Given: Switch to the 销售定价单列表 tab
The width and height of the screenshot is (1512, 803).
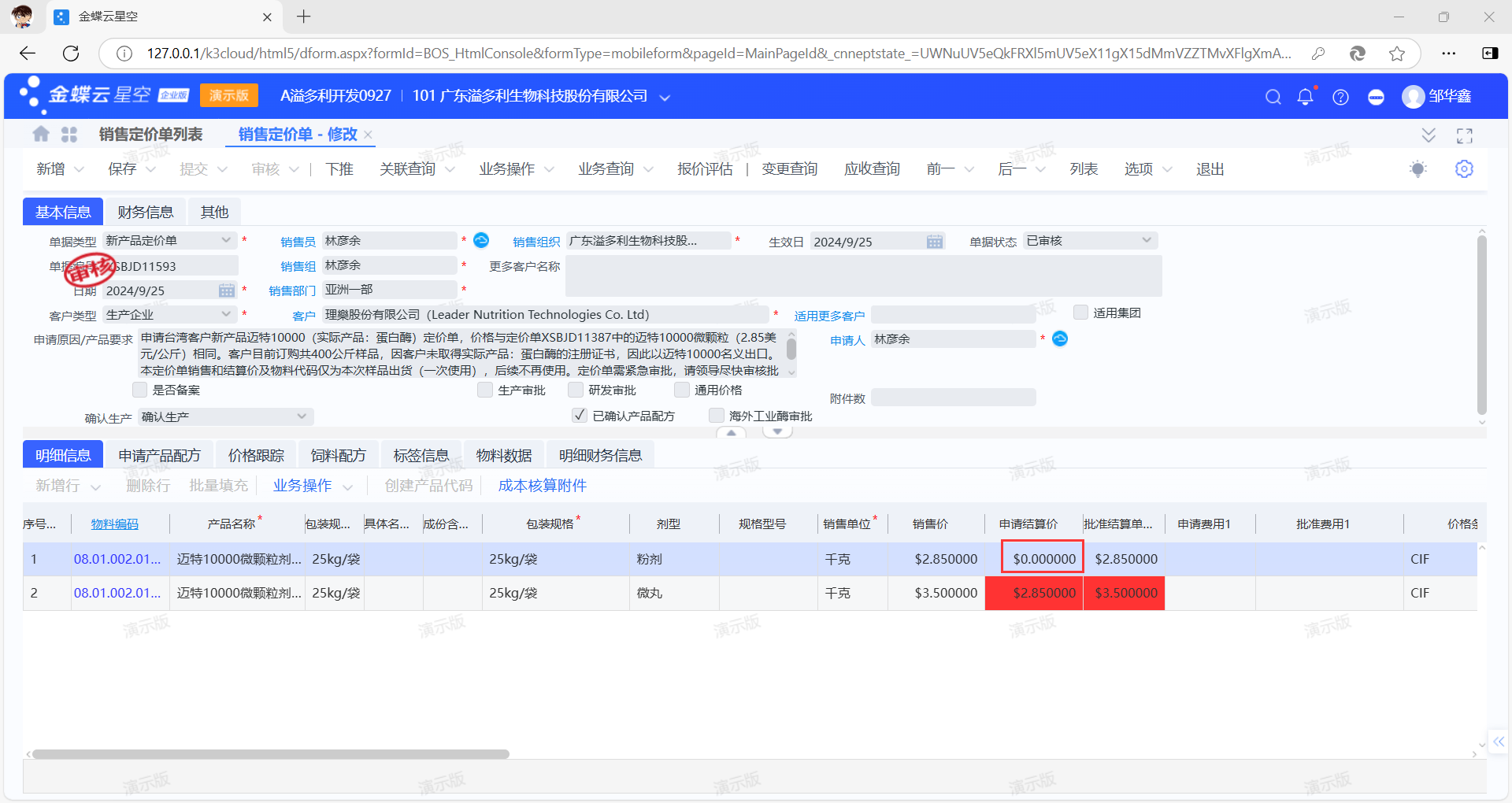Looking at the screenshot, I should 151,135.
